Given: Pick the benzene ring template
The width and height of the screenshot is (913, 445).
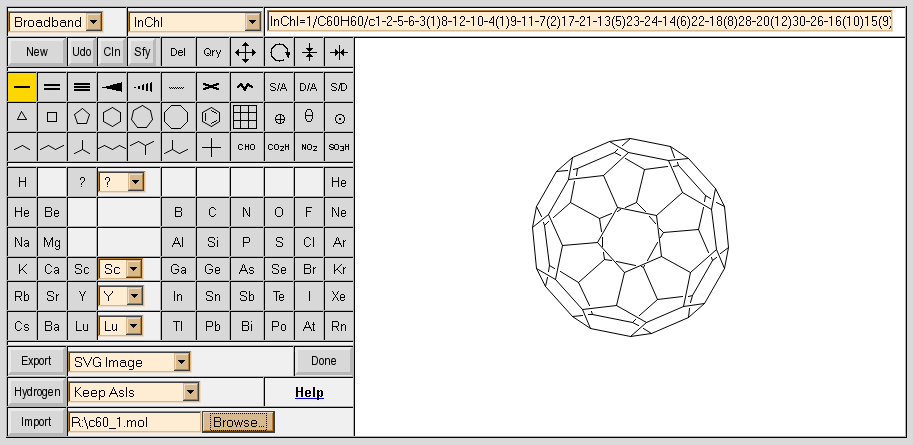Looking at the screenshot, I should [210, 117].
